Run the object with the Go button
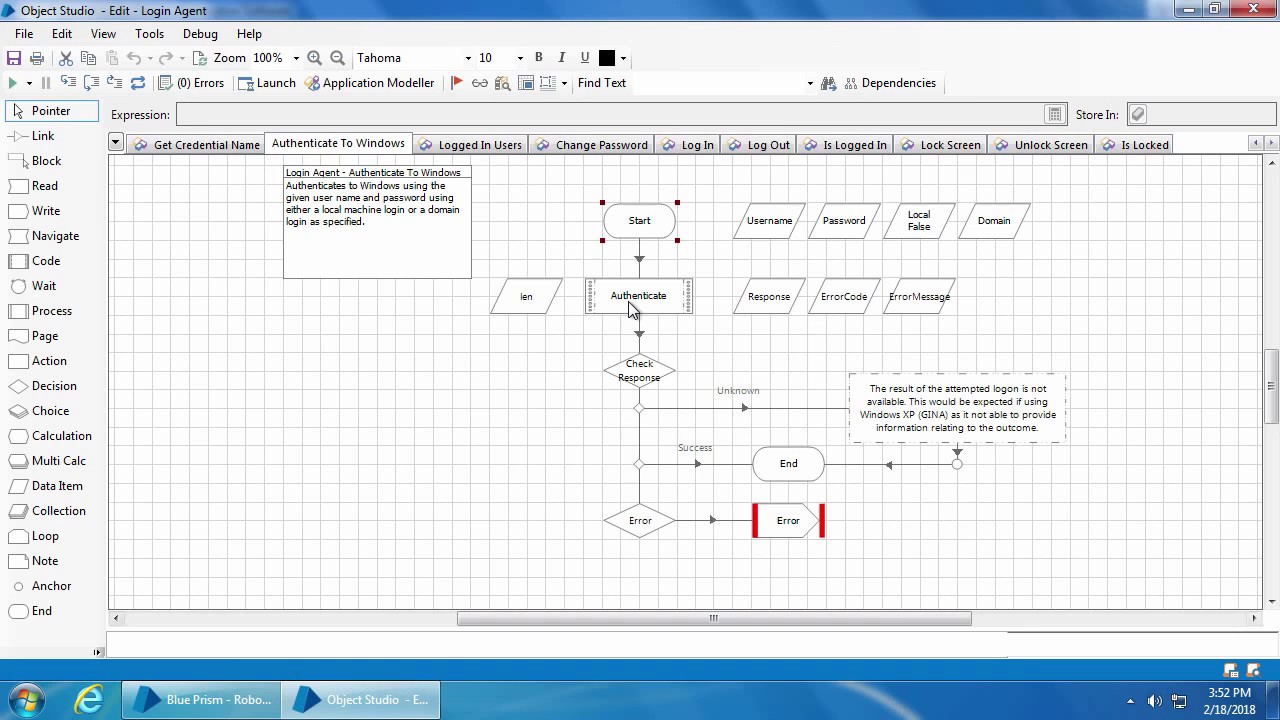This screenshot has height=720, width=1280. tap(13, 83)
